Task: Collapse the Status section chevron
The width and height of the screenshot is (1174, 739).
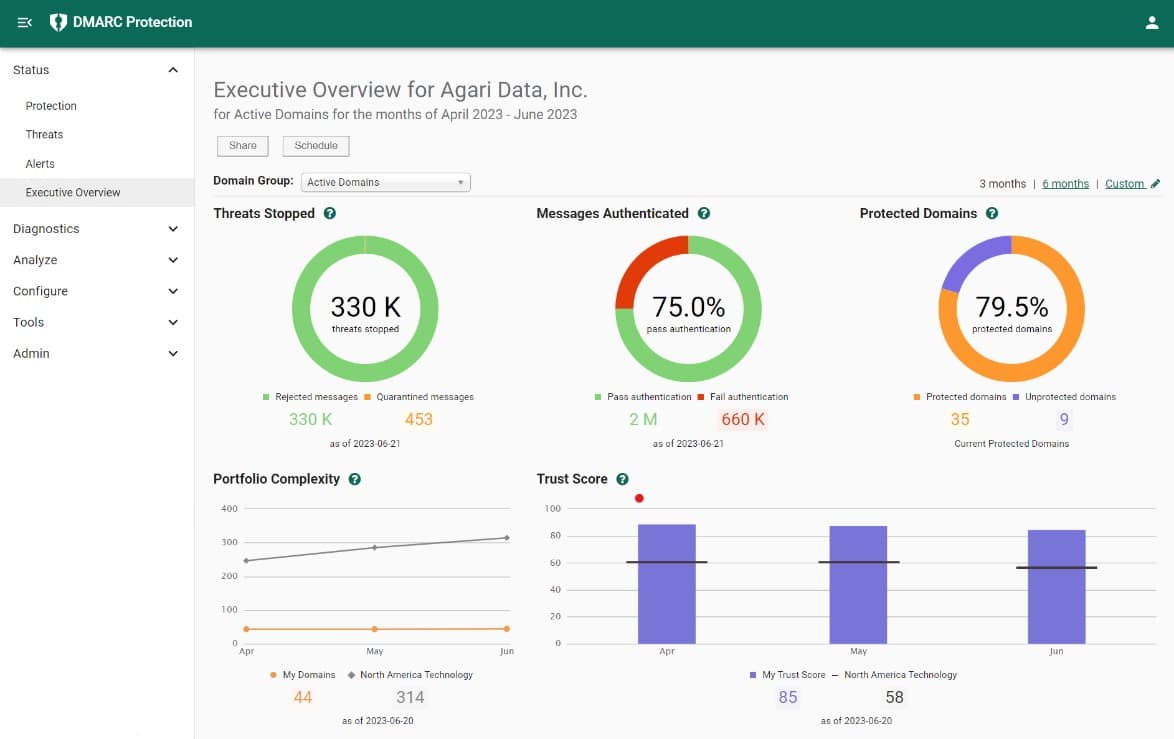Action: pos(173,70)
